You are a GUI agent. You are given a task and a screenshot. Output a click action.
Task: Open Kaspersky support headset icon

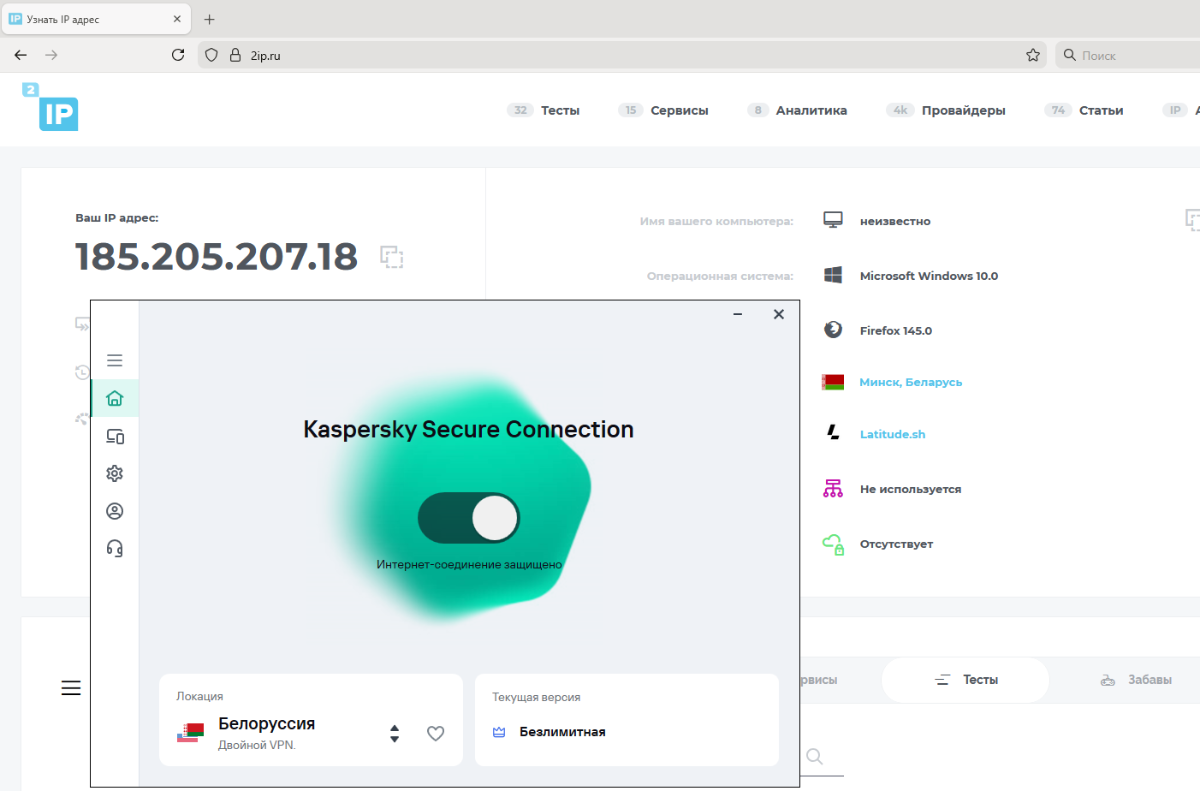pyautogui.click(x=114, y=548)
